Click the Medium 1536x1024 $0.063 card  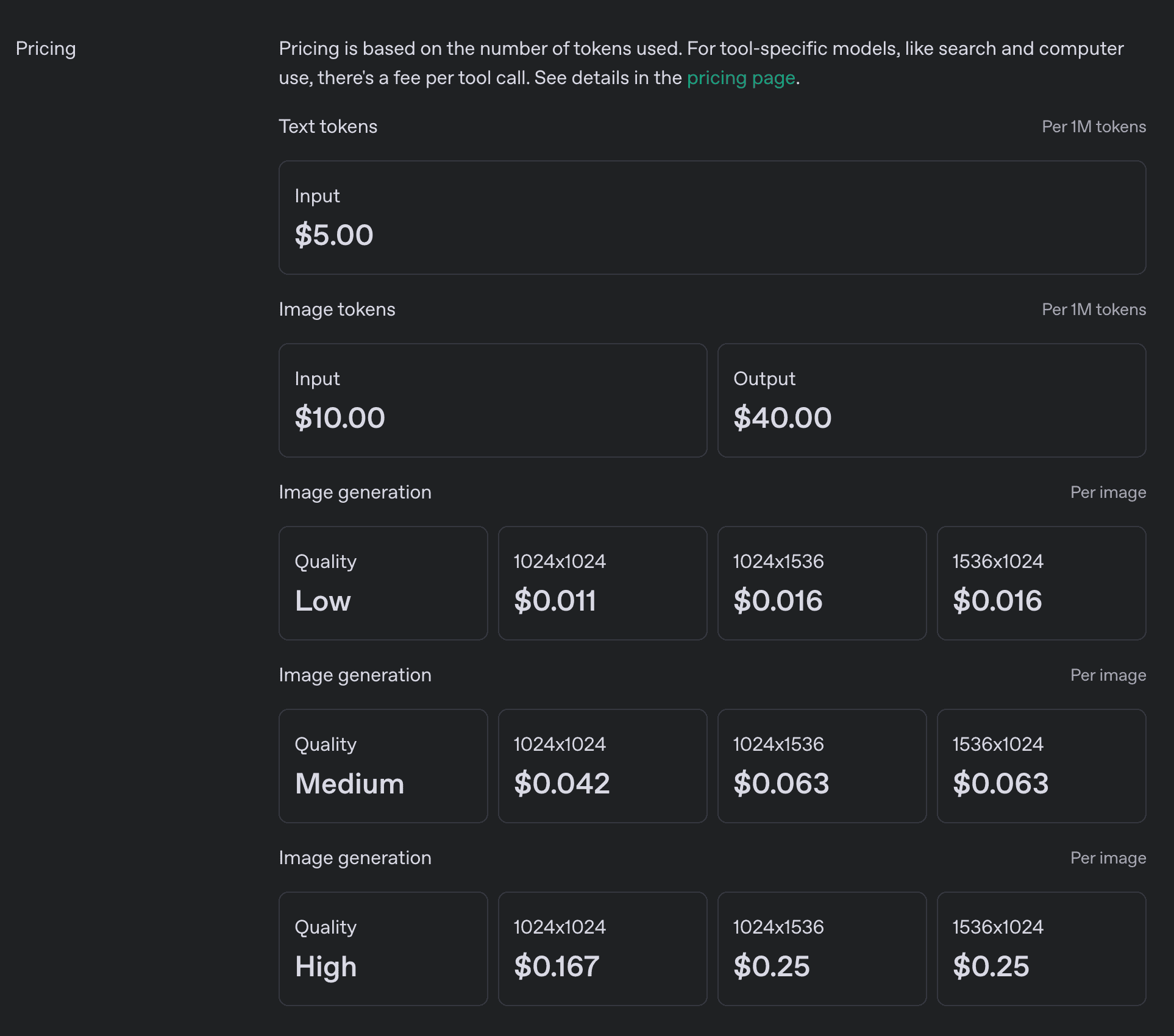[x=1041, y=766]
